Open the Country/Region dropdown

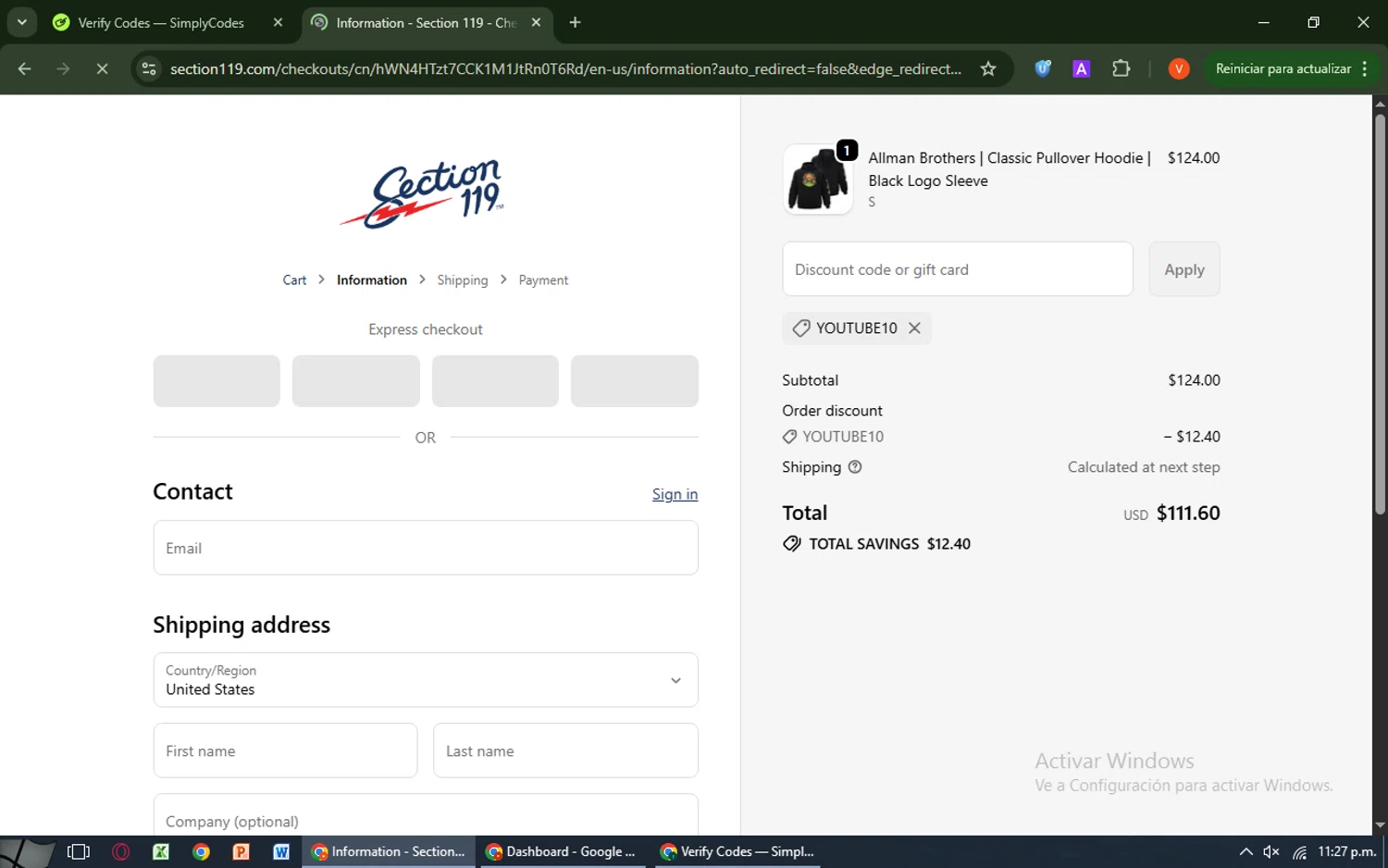click(x=426, y=680)
